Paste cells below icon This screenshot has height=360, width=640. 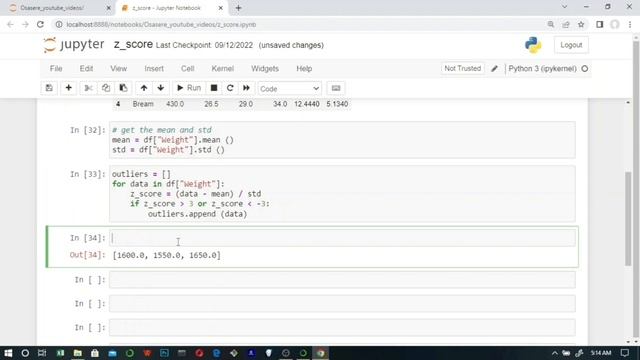point(123,88)
